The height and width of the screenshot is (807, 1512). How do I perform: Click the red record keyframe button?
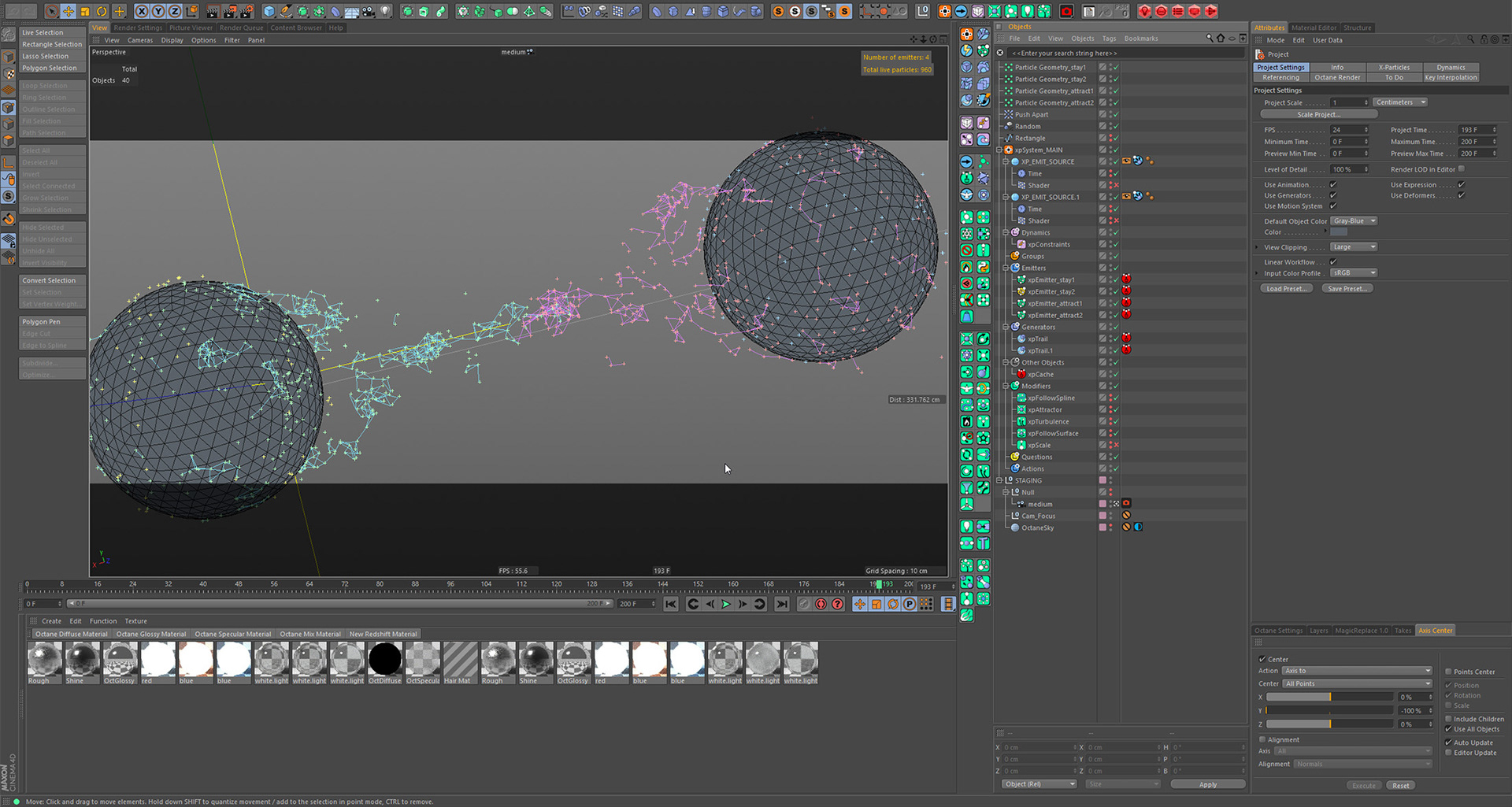[x=821, y=604]
